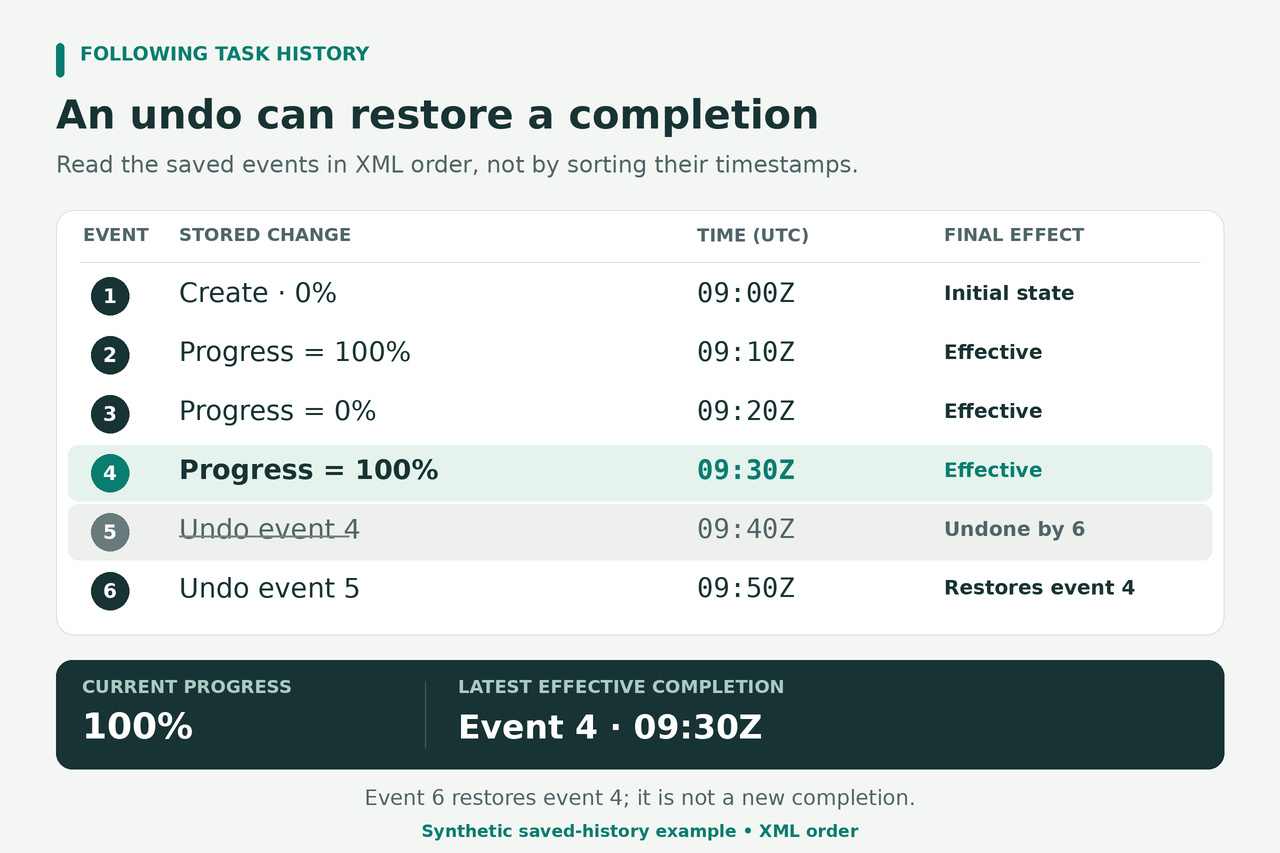Click the 'FOLLOWING TASK HISTORY' label
The width and height of the screenshot is (1280, 853).
point(224,54)
